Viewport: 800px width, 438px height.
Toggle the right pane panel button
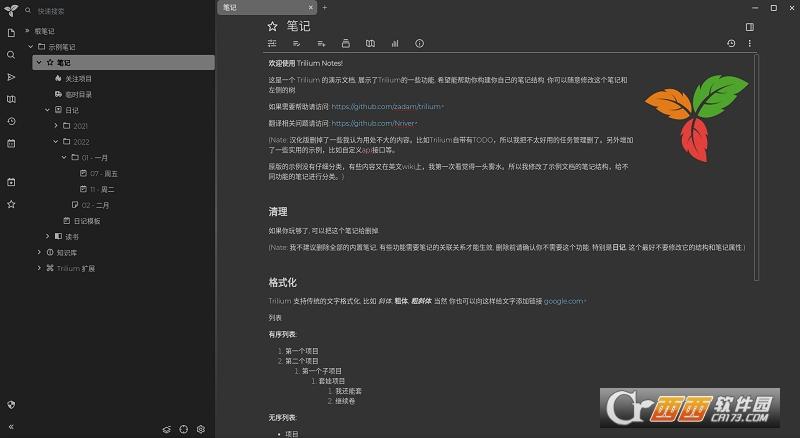(749, 27)
